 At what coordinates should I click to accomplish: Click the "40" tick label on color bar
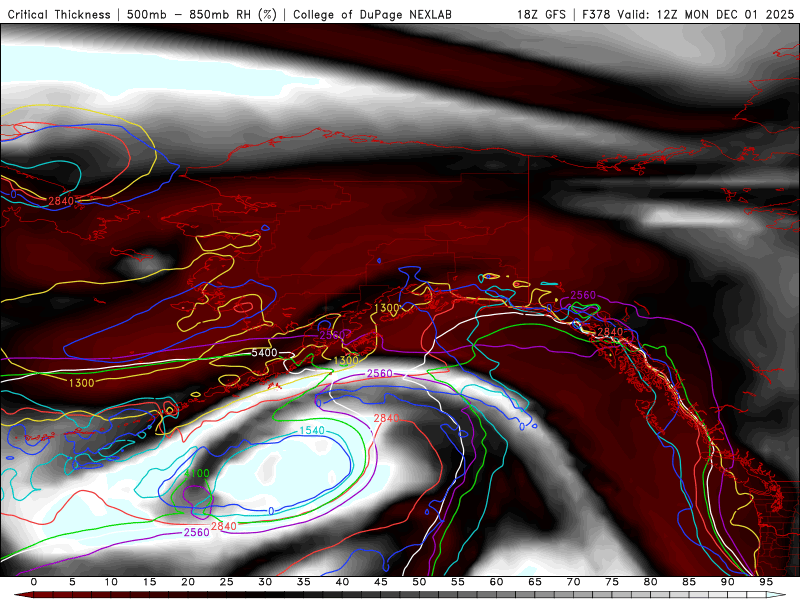pos(342,582)
